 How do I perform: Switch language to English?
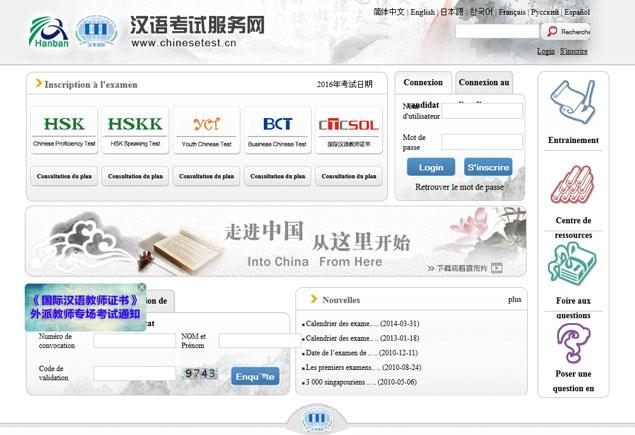point(422,12)
